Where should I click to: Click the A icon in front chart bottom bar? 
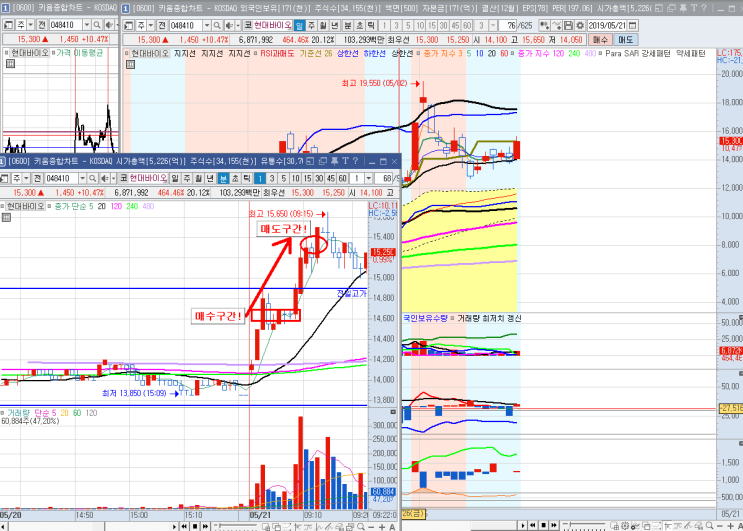coord(392,527)
